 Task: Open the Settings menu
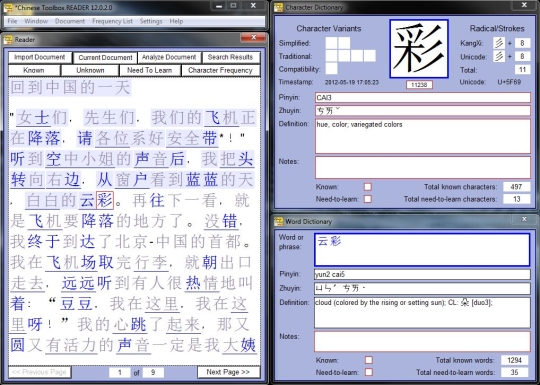pos(151,21)
